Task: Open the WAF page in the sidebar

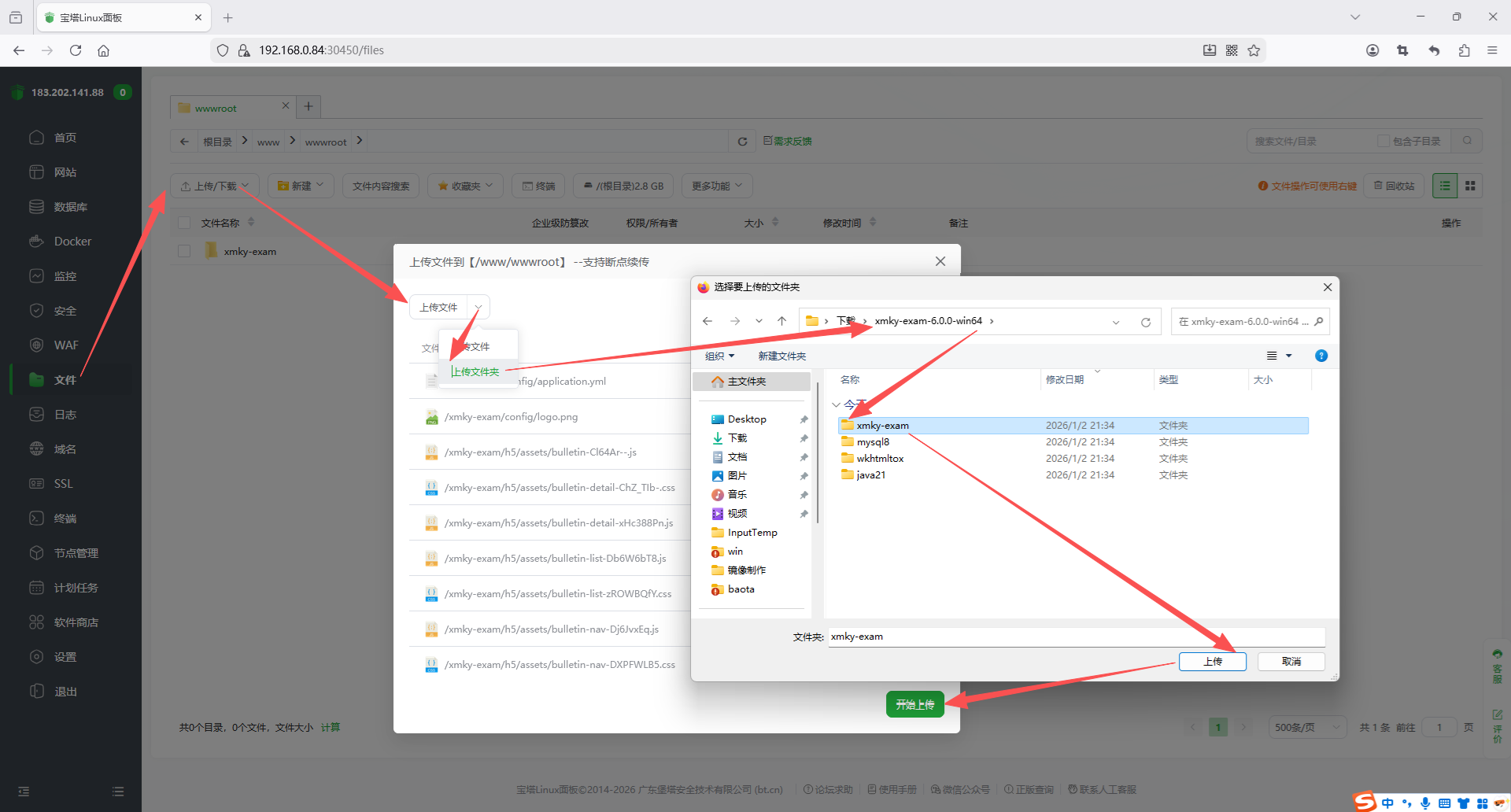Action: coord(66,345)
